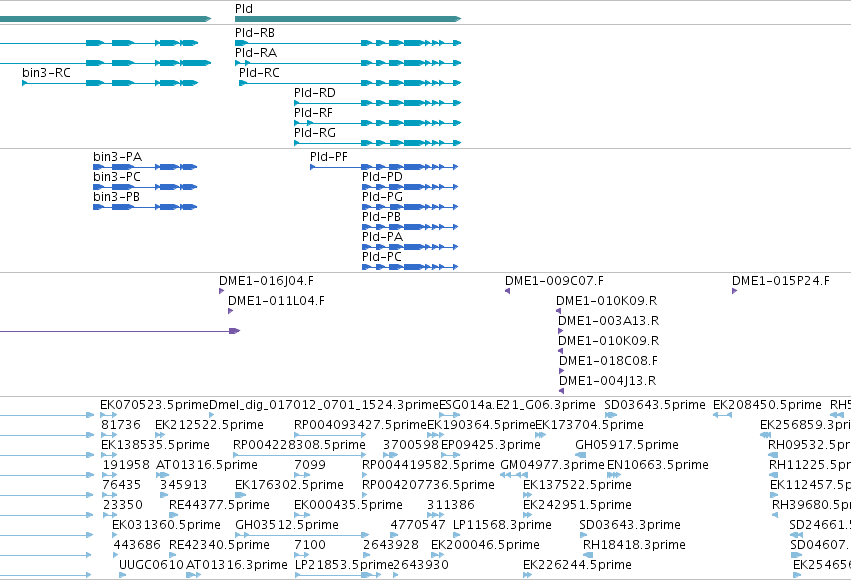Screen dimensions: 851x580
Task: Select the bin3-RC transcript label
Action: [x=46, y=73]
